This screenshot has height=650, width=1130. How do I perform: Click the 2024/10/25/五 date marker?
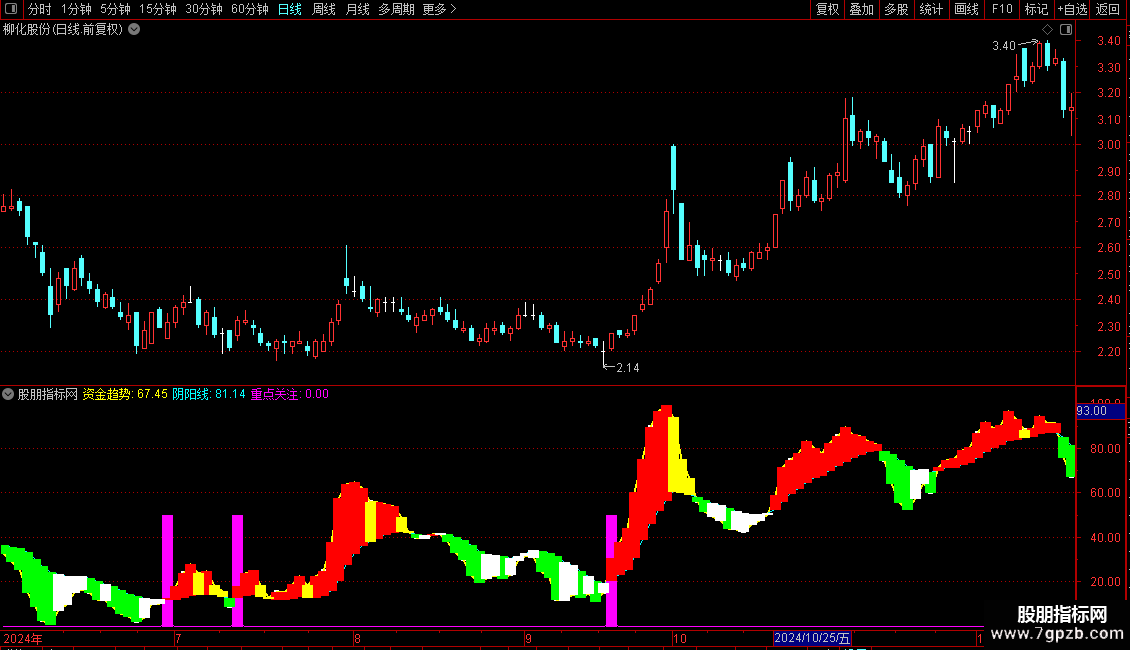tap(812, 638)
